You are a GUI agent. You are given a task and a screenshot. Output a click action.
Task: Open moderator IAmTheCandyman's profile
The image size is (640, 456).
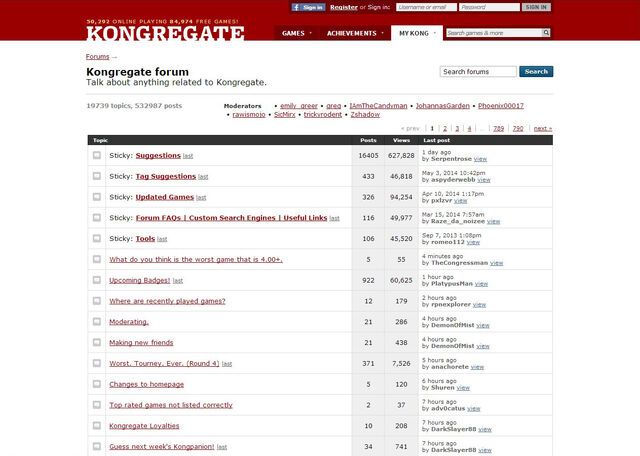[x=378, y=106]
